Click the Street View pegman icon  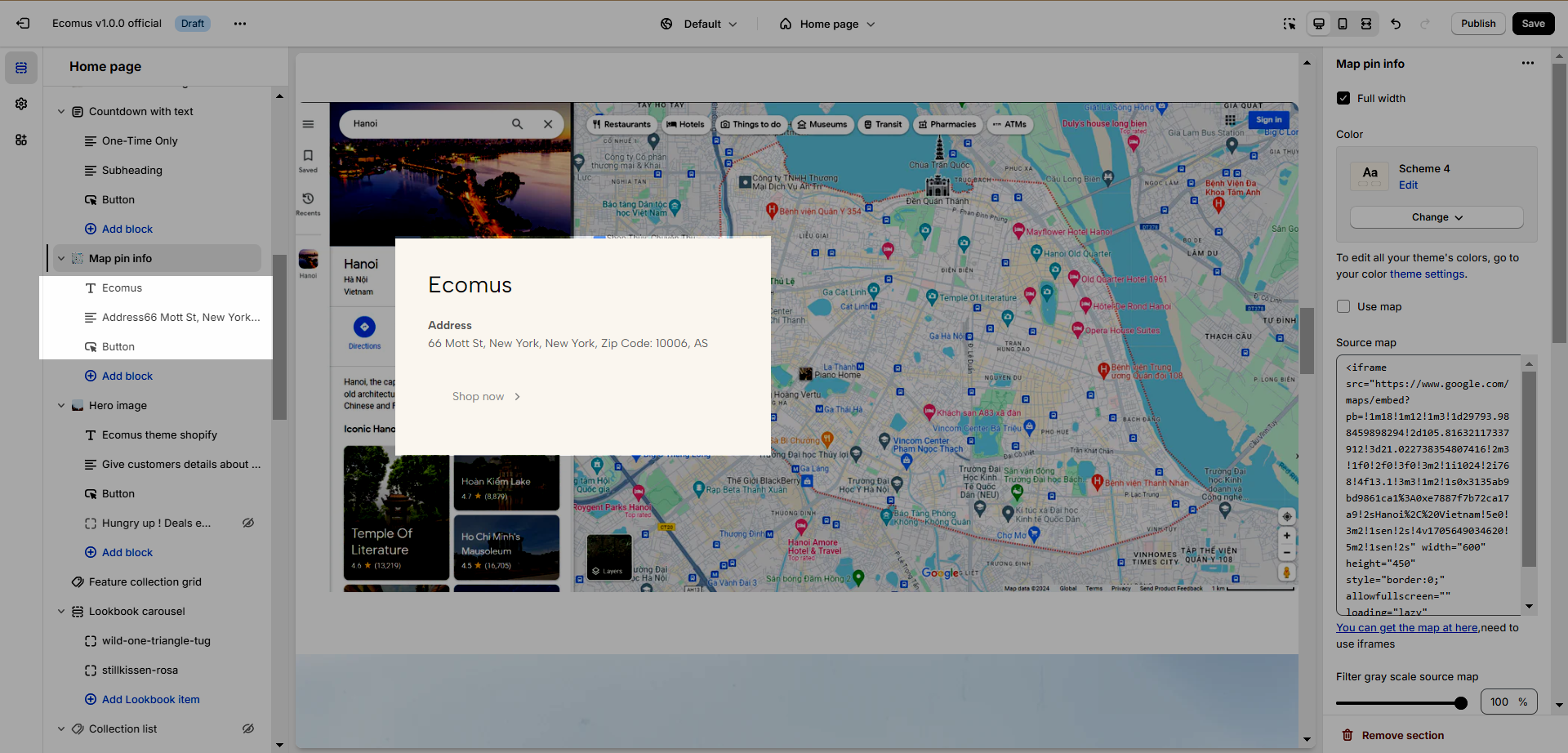click(1286, 573)
